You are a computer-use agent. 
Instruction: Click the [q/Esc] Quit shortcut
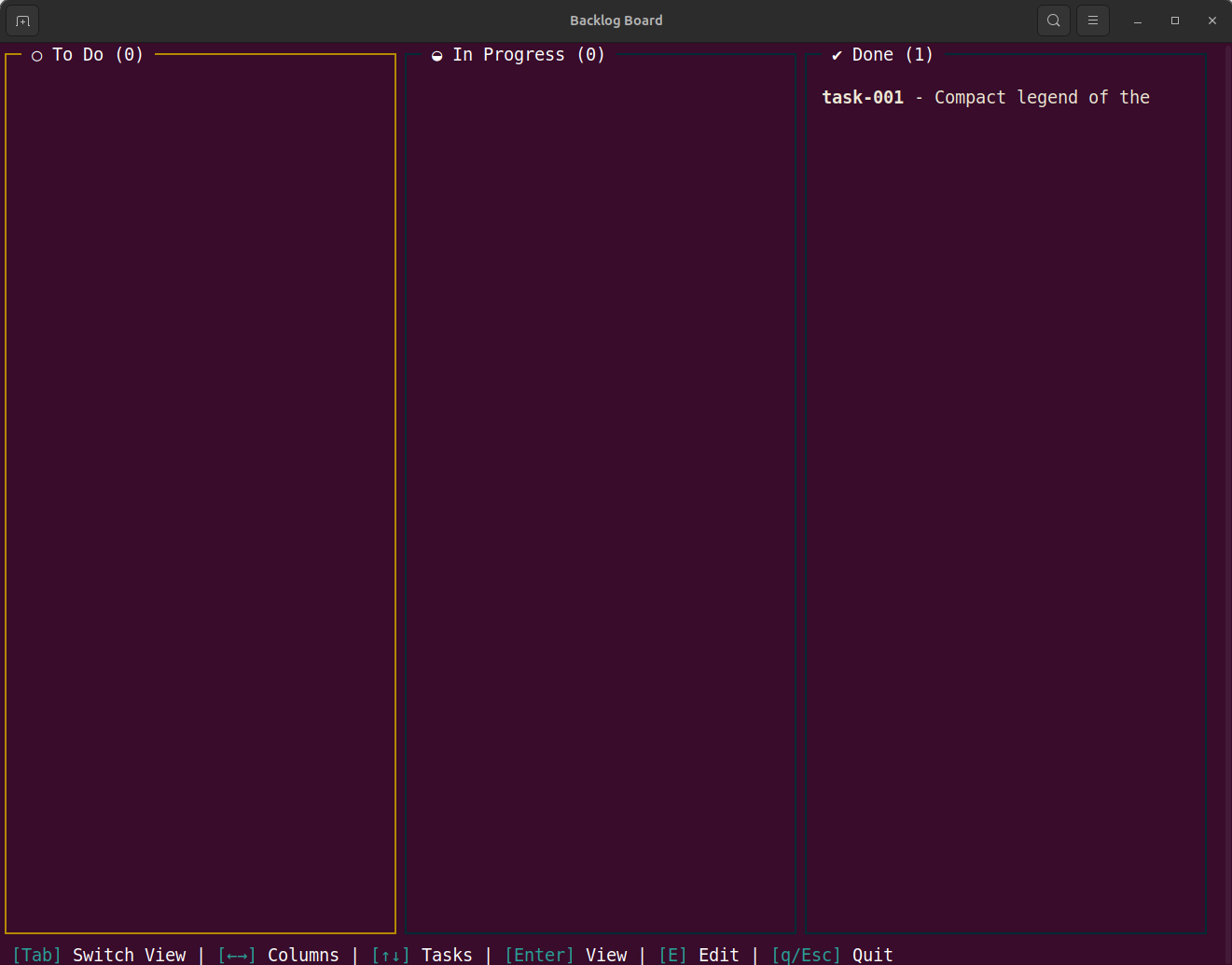tap(832, 955)
